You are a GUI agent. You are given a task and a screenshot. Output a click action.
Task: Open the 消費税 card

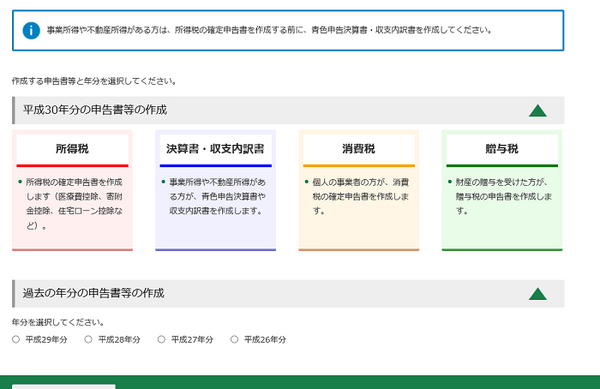tap(359, 190)
